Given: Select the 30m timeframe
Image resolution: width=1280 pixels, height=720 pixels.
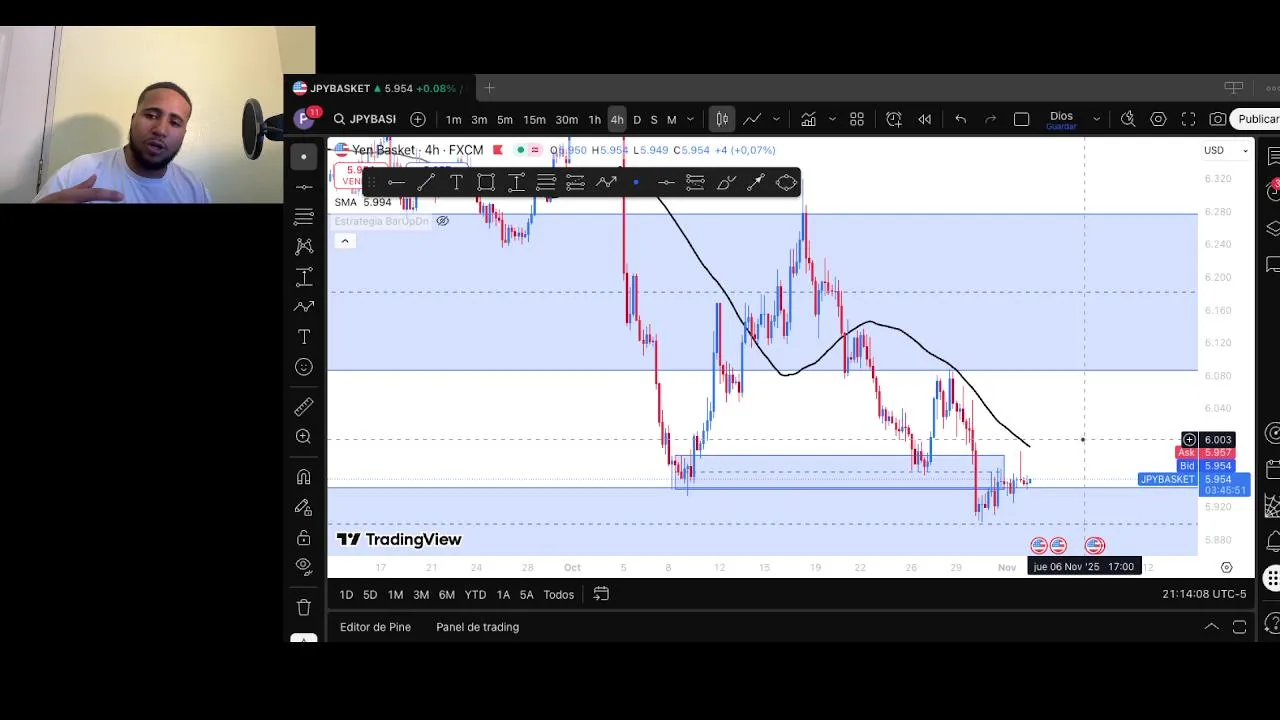Looking at the screenshot, I should 566,120.
